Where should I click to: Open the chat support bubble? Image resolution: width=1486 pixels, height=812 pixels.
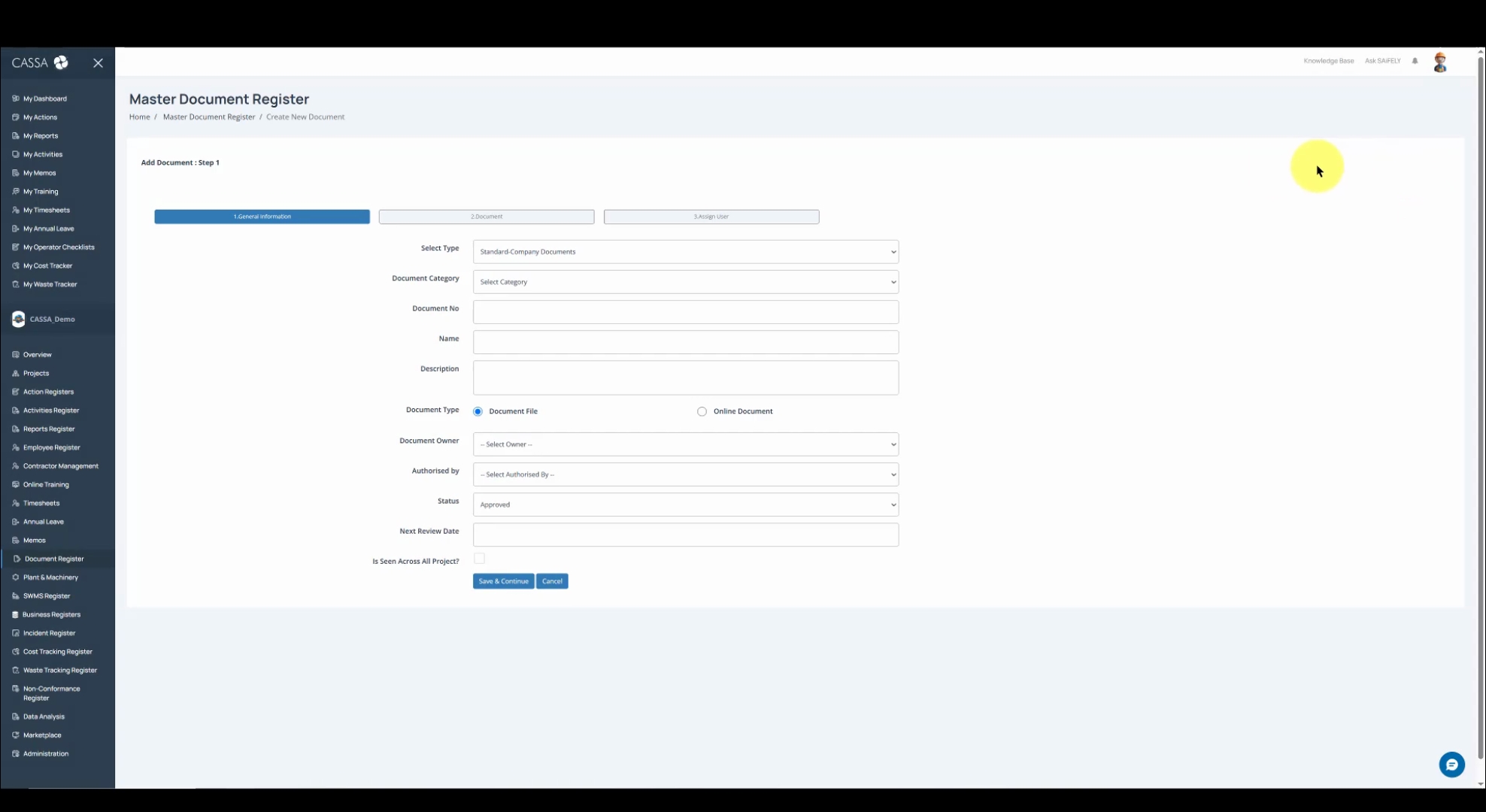point(1451,765)
